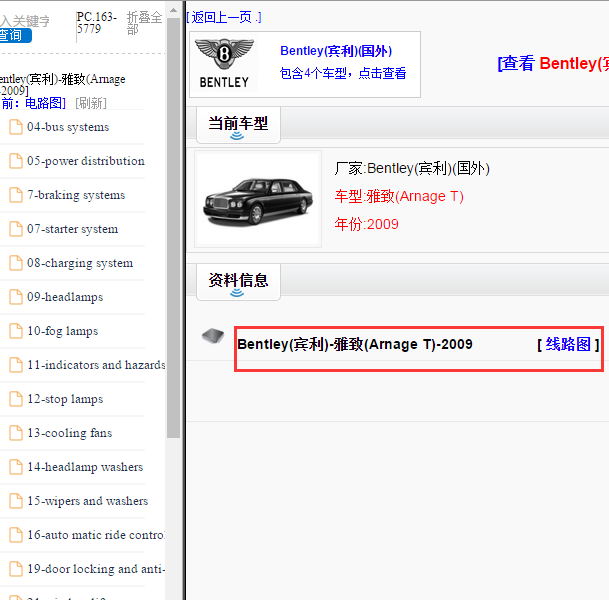Image resolution: width=609 pixels, height=600 pixels.
Task: Click the gray chip icon beside data entry
Action: tap(213, 336)
